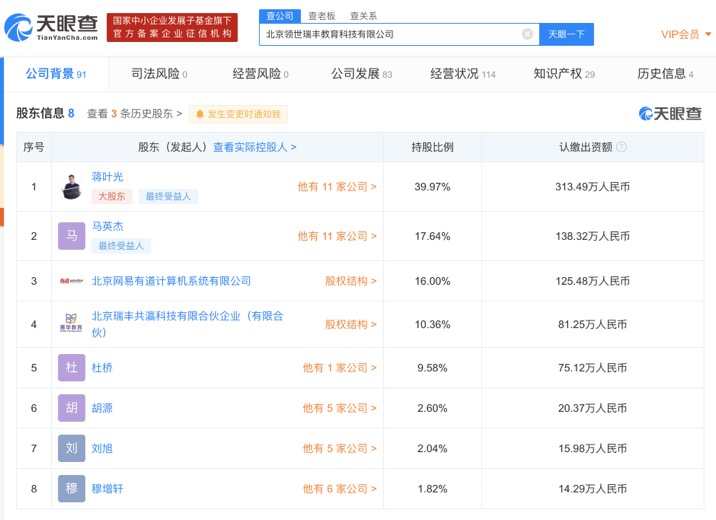Clear the search box with the X icon
The height and width of the screenshot is (520, 716).
[x=527, y=34]
